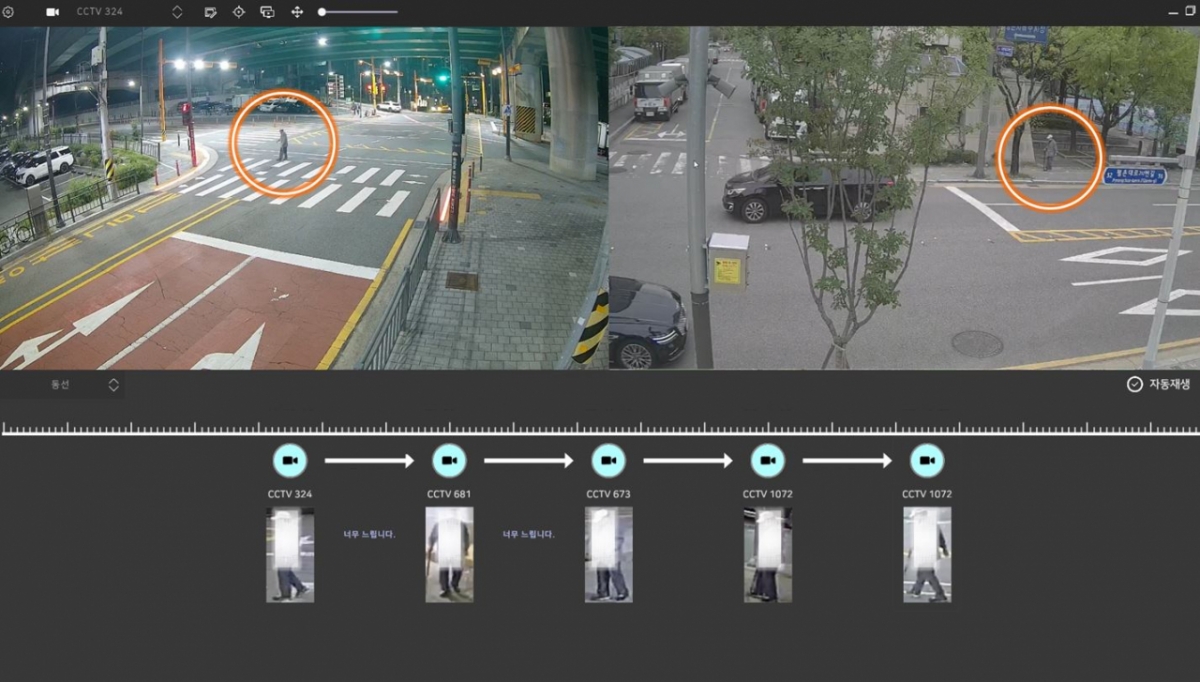Click the edit/annotate icon in top toolbar

point(211,12)
